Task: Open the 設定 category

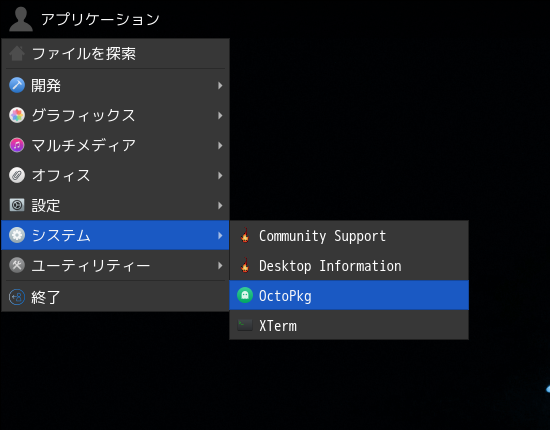Action: pyautogui.click(x=115, y=205)
